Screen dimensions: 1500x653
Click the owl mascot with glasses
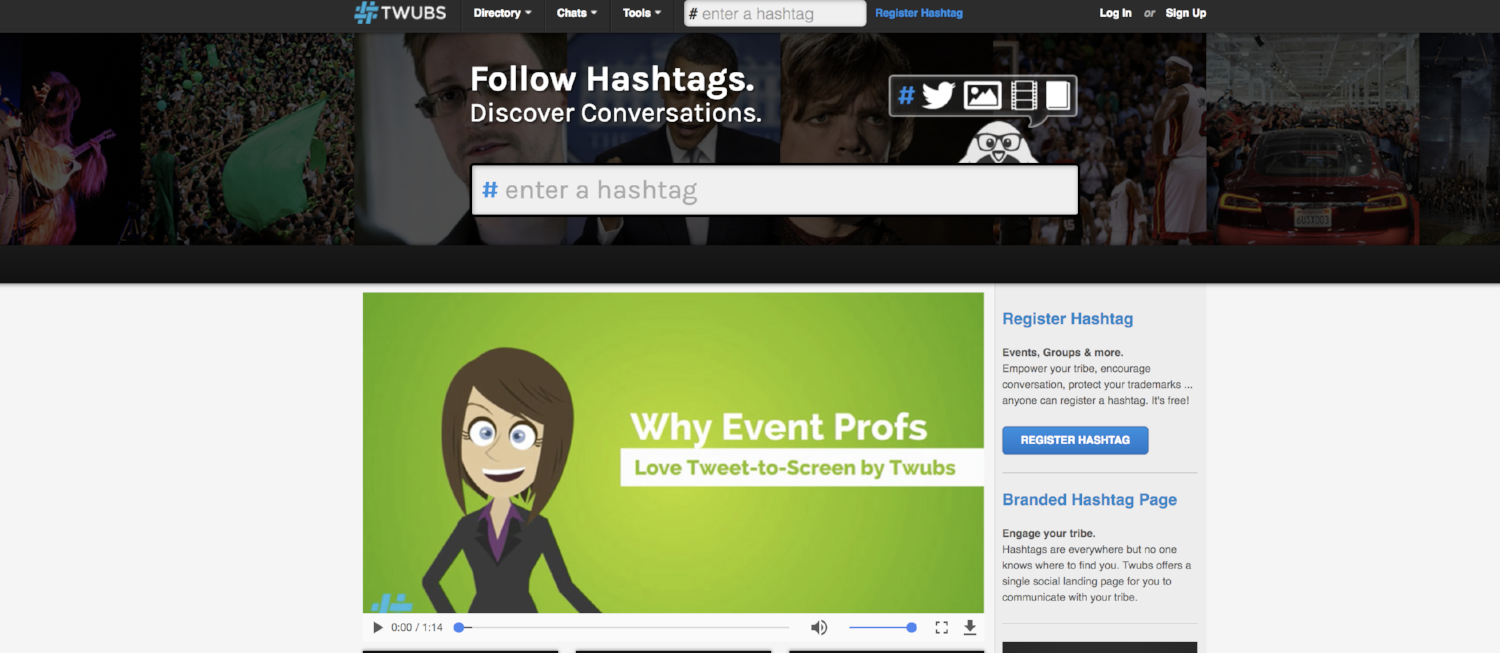click(x=997, y=145)
